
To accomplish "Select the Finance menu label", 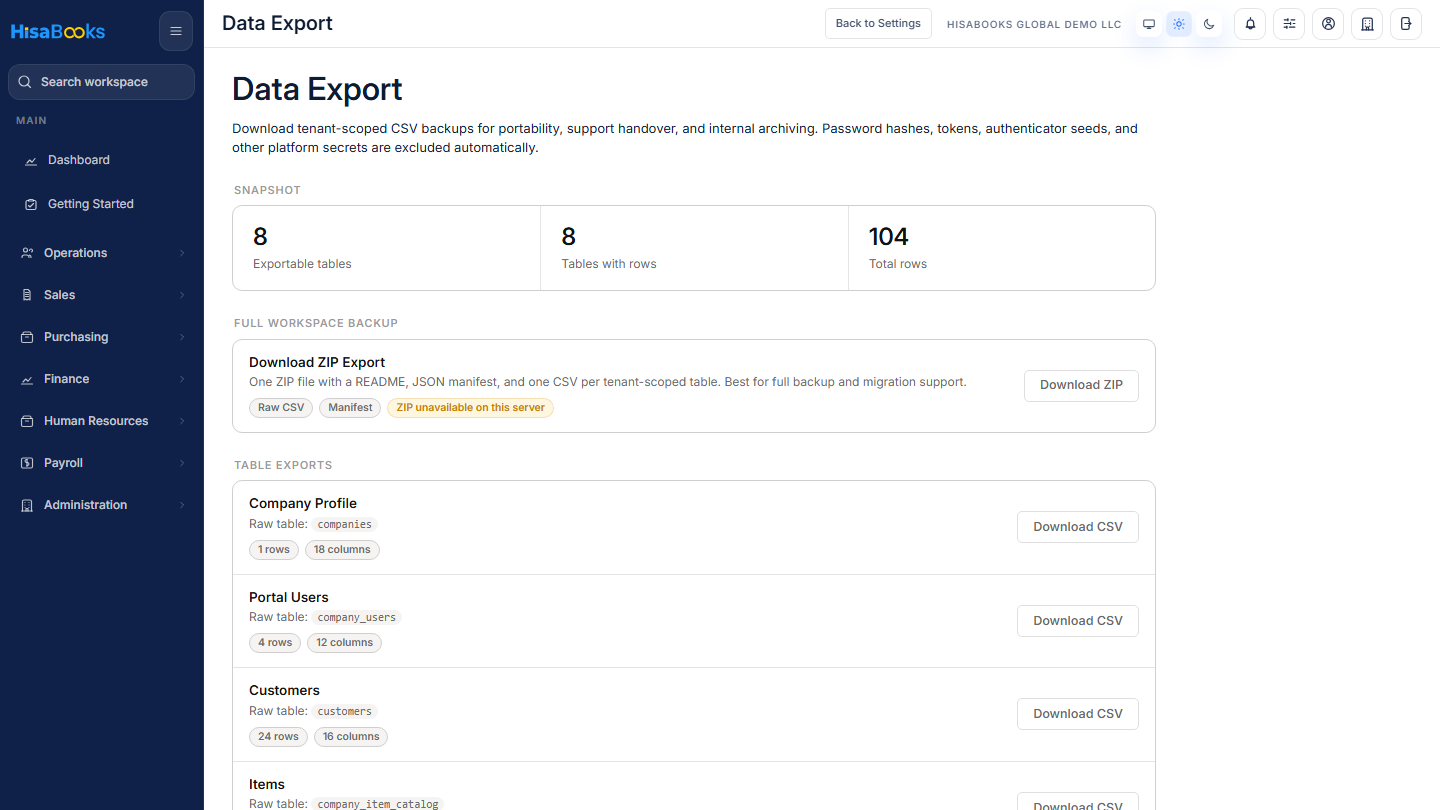I will 66,379.
